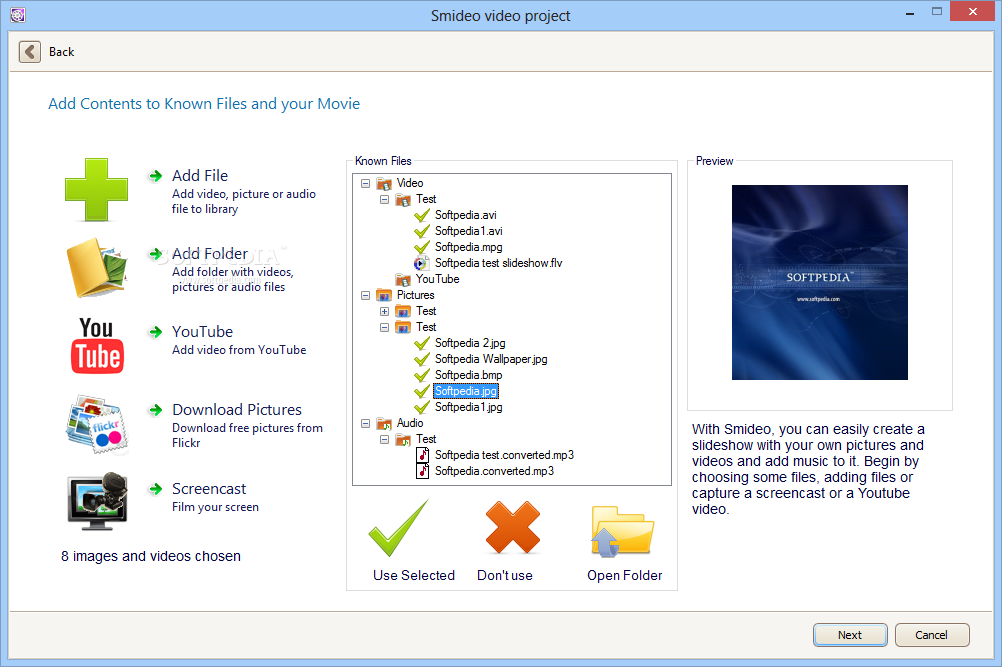
Task: Select the highlighted Softpedia.jpg item
Action: point(466,391)
